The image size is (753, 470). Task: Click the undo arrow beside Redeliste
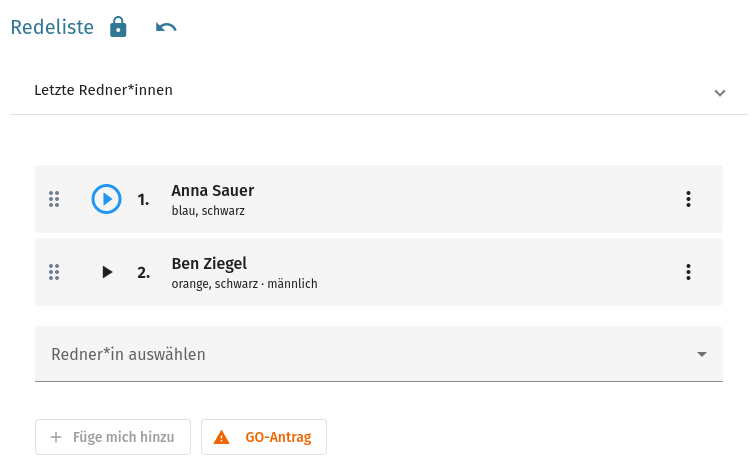pos(166,27)
